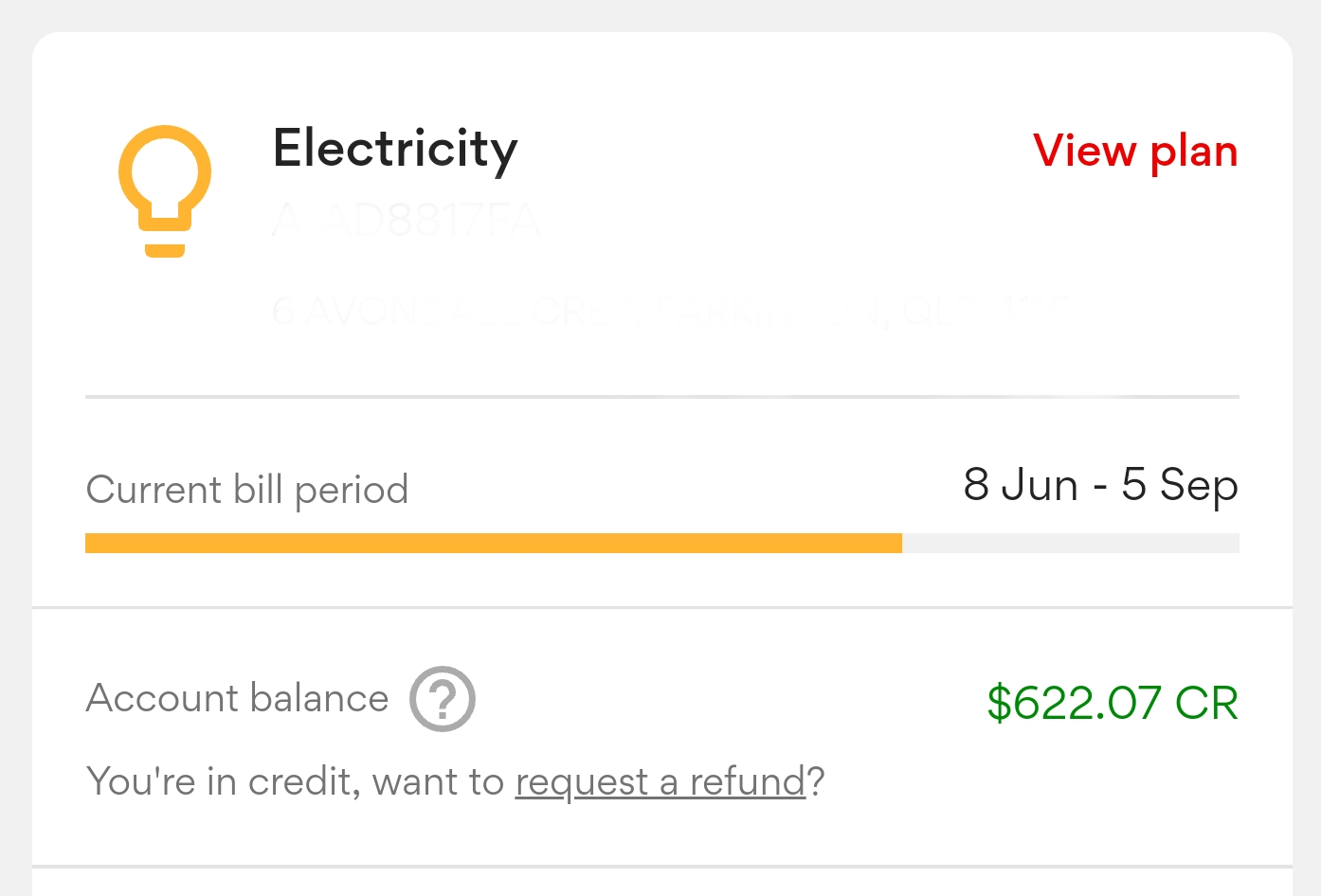The width and height of the screenshot is (1321, 896).
Task: Open balance explanation via the question mark icon
Action: [x=442, y=699]
